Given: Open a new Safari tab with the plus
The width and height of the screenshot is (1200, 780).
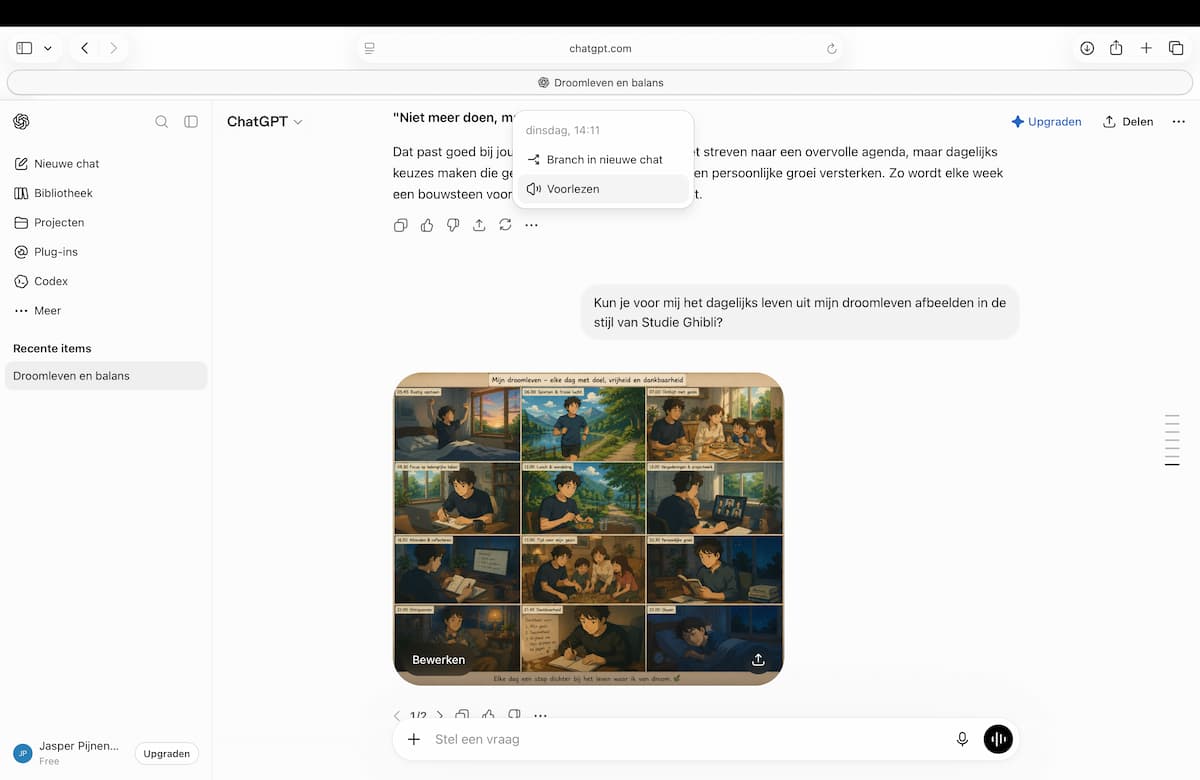Looking at the screenshot, I should pos(1147,48).
